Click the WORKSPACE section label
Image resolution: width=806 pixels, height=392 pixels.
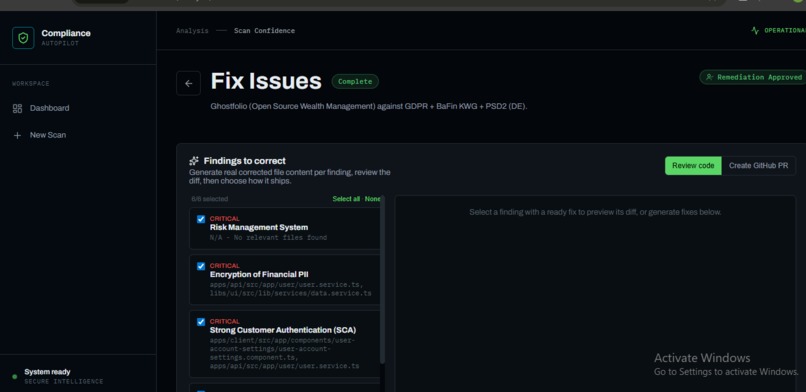click(31, 84)
